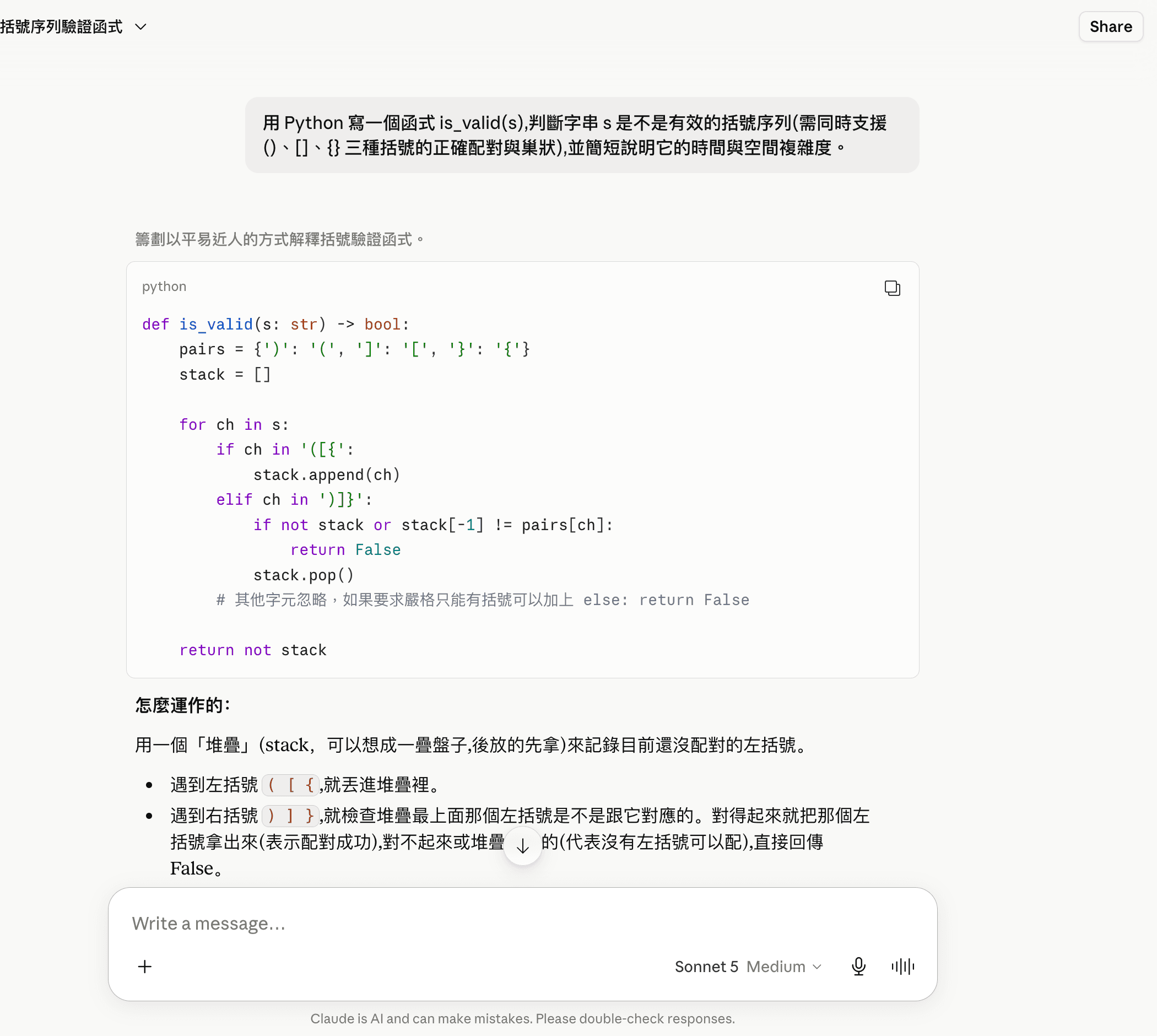Click the if ch in '([{' line
Image resolution: width=1157 pixels, height=1036 pixels.
click(x=284, y=450)
